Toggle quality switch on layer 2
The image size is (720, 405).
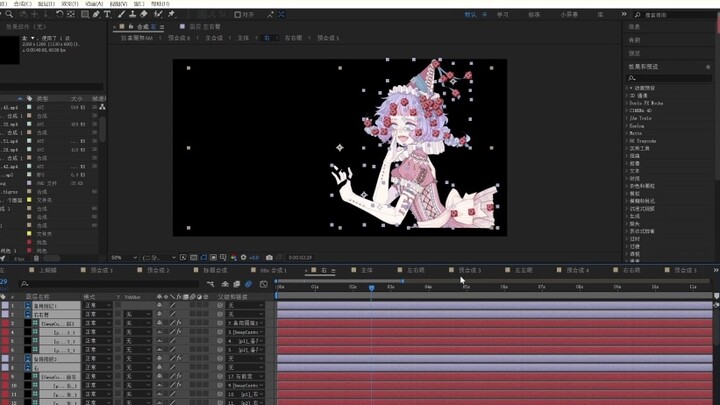point(173,315)
